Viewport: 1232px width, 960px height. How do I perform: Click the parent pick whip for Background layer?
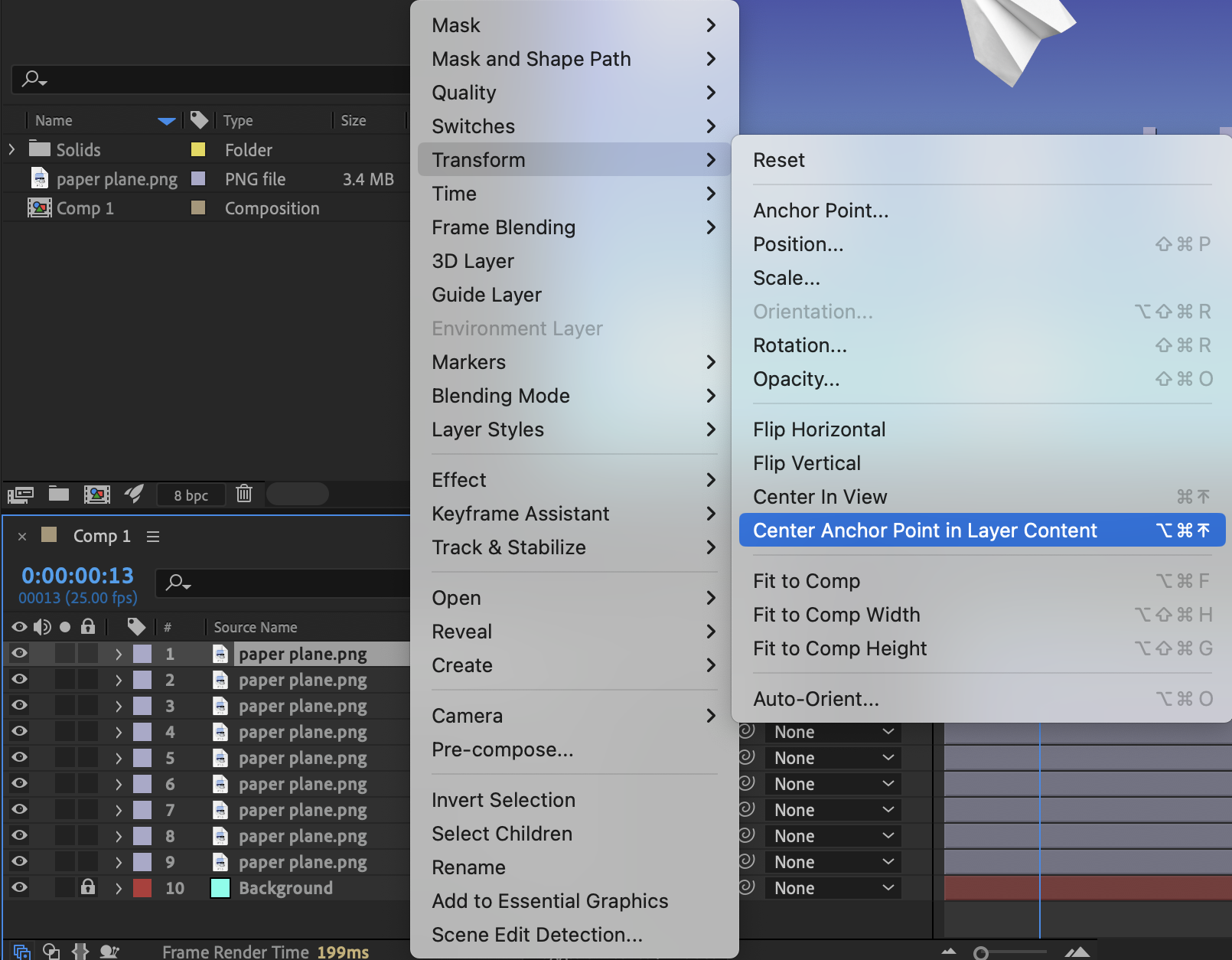tap(747, 887)
